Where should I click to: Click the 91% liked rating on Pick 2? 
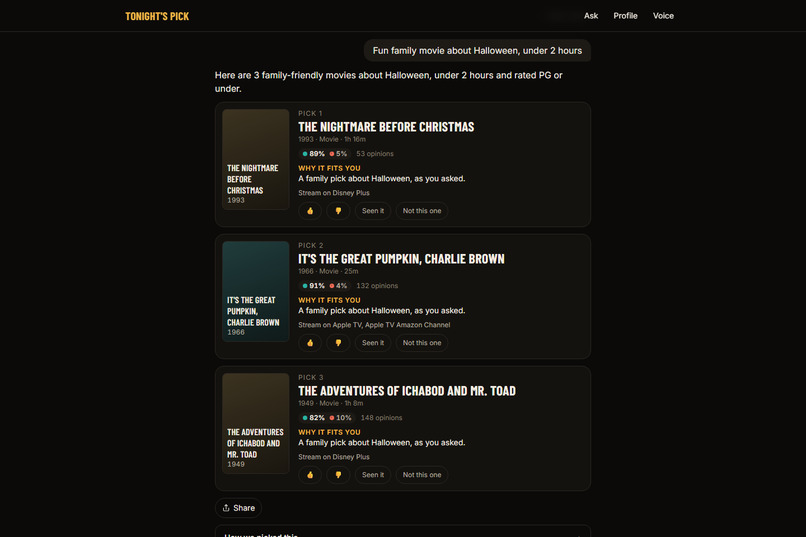pyautogui.click(x=314, y=286)
